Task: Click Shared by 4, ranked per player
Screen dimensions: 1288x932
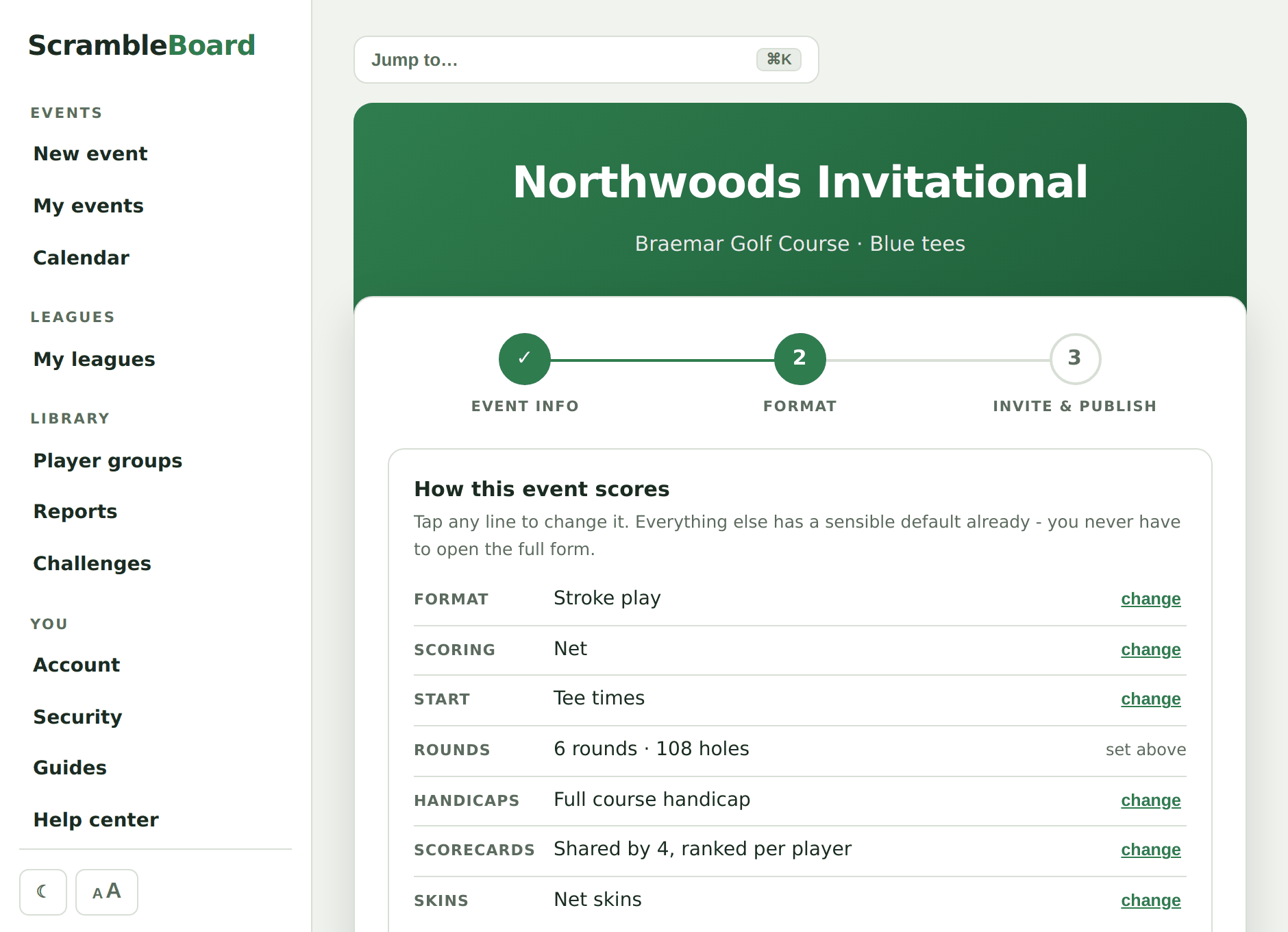Action: pos(702,849)
